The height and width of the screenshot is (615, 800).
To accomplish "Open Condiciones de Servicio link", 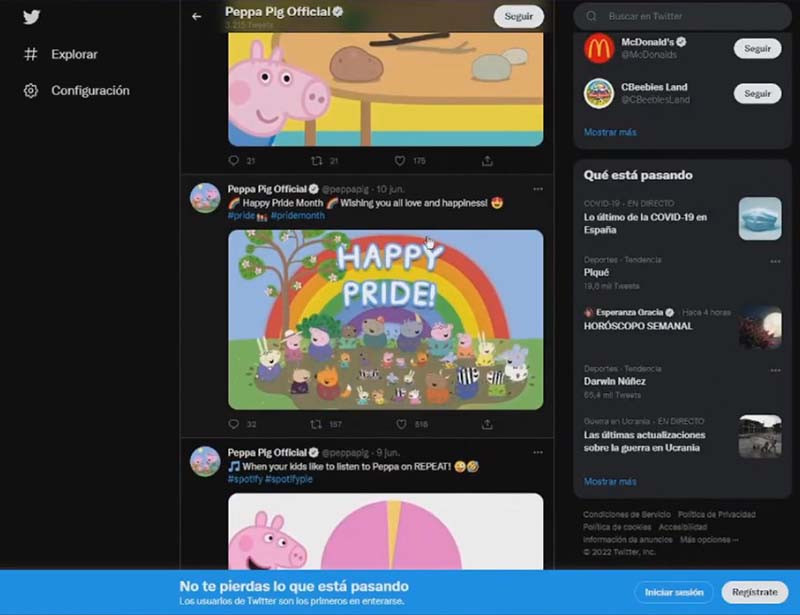I will (x=627, y=514).
